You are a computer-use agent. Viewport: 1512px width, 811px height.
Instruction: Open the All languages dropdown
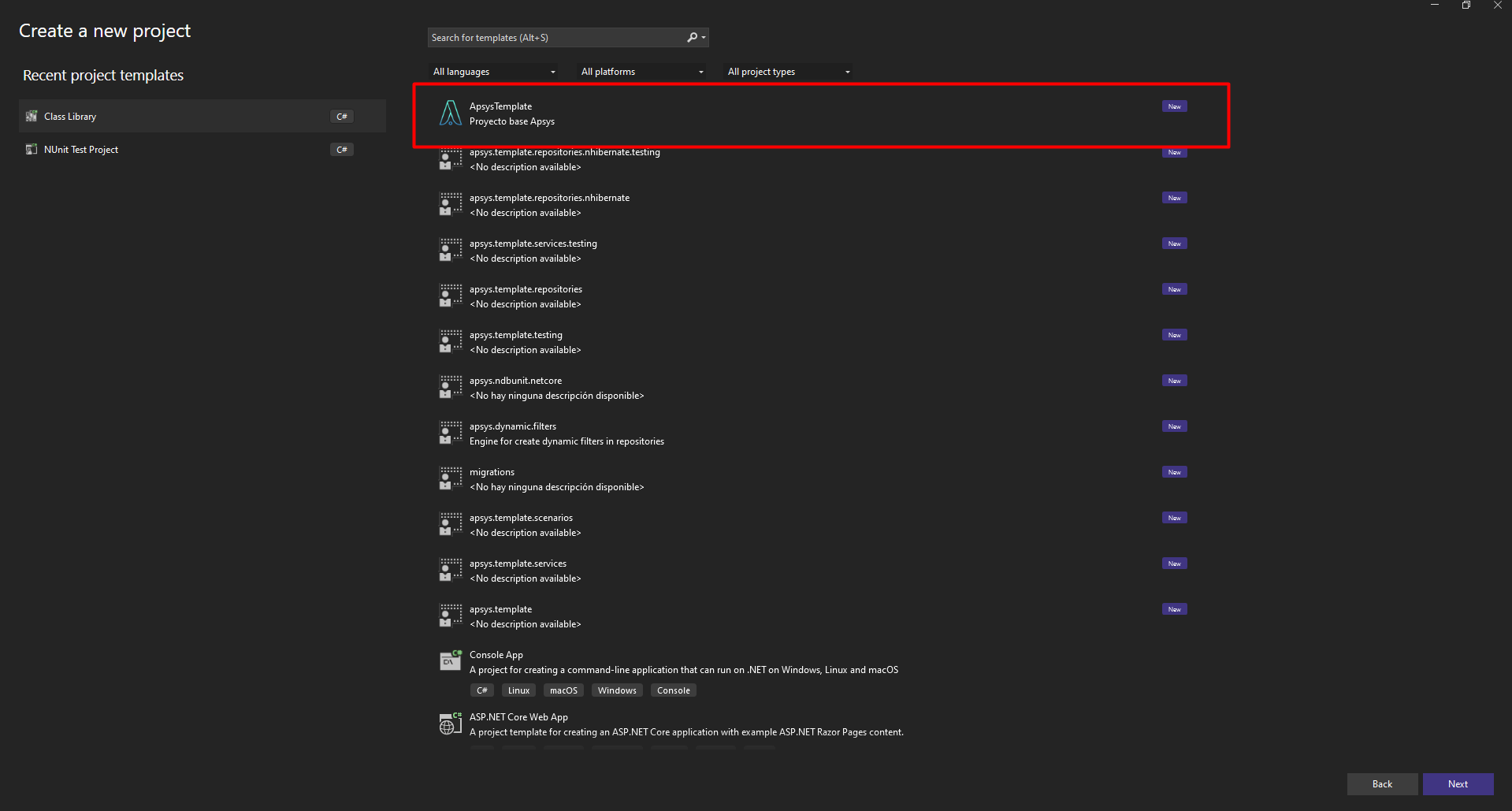coord(494,72)
